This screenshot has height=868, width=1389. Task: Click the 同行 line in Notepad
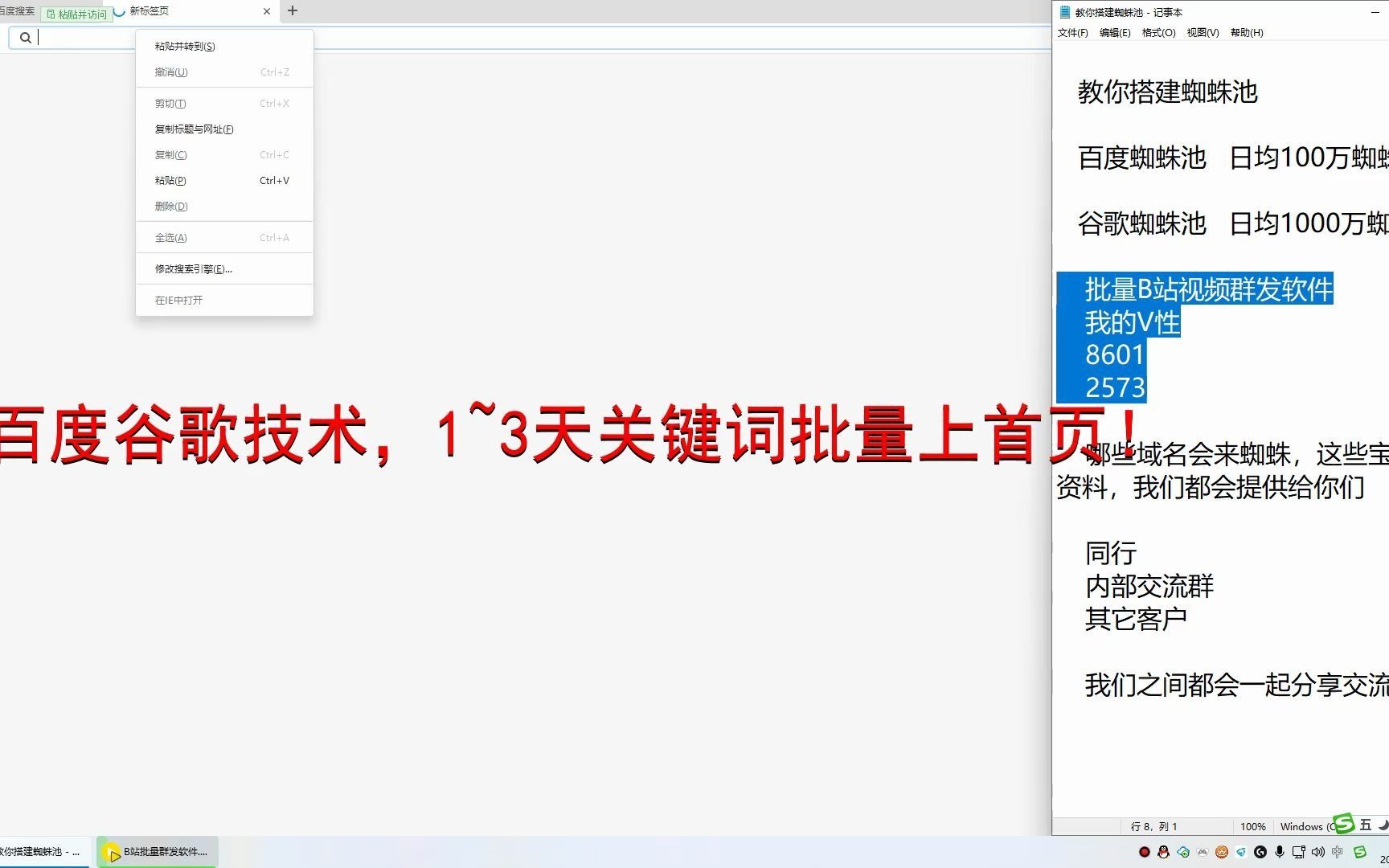pos(1111,553)
